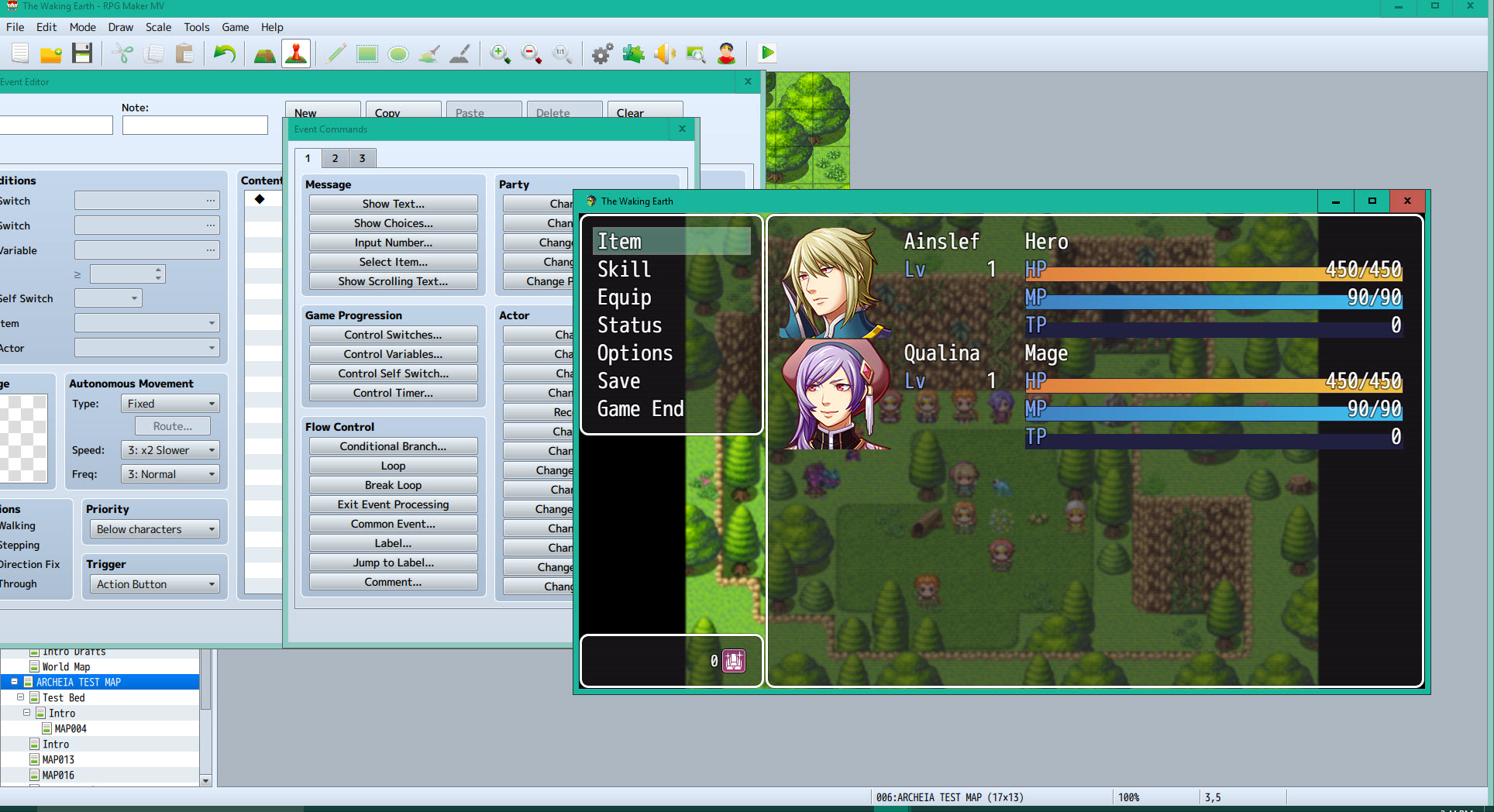
Task: Click the Common Event... button
Action: 394,524
